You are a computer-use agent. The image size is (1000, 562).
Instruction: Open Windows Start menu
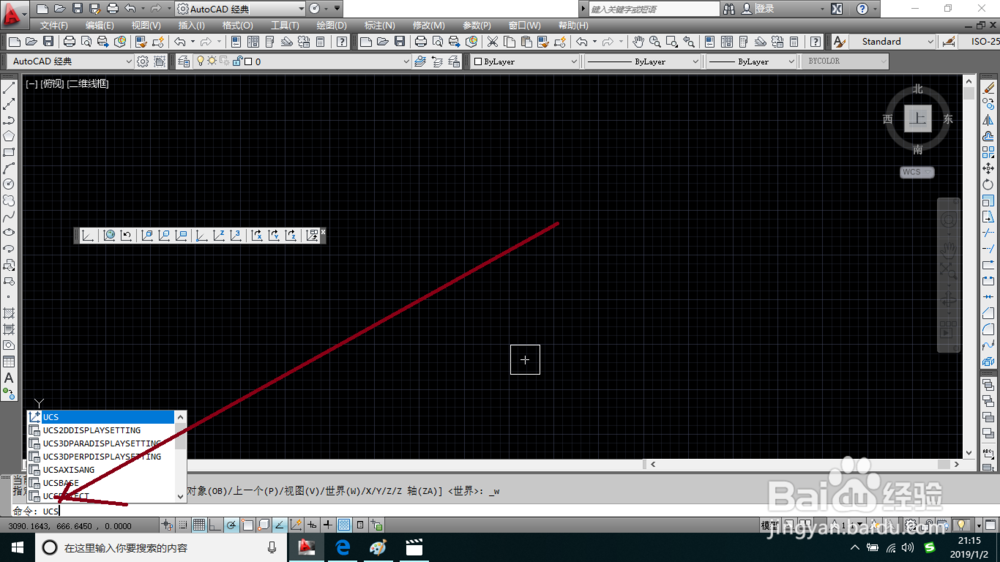tap(17, 547)
